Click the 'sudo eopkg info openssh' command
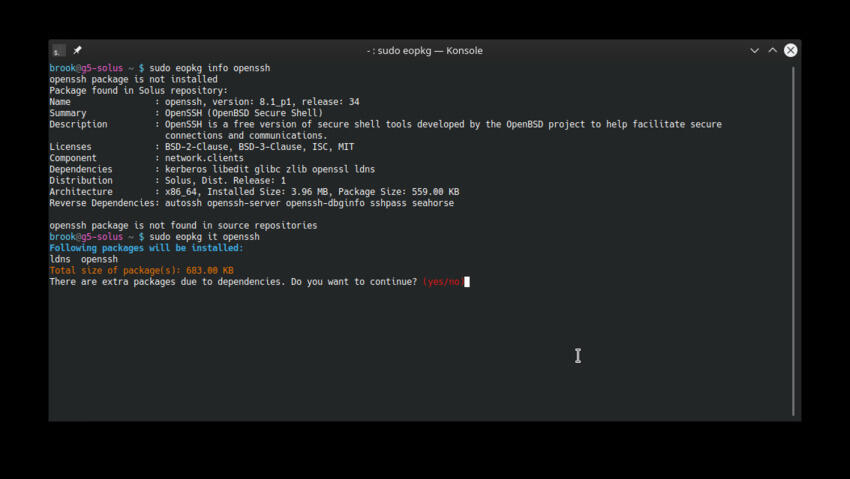The height and width of the screenshot is (479, 850). (x=209, y=68)
